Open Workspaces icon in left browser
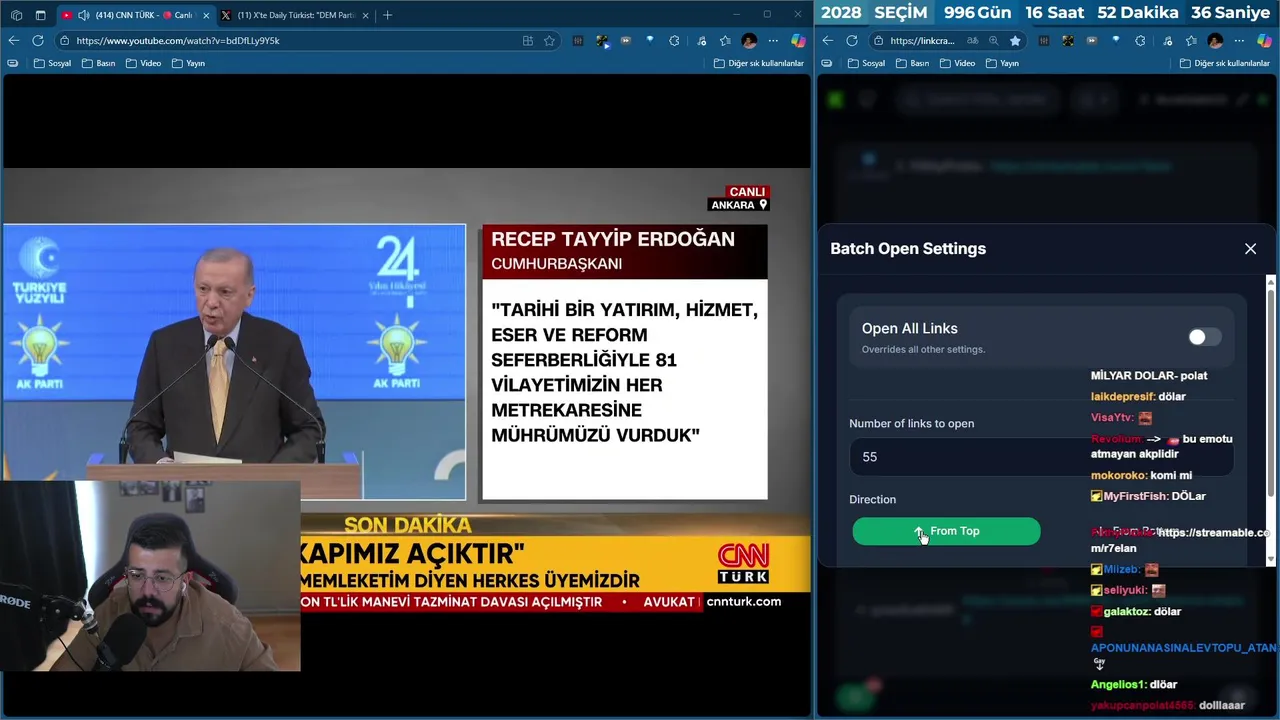The height and width of the screenshot is (720, 1280). [x=16, y=15]
